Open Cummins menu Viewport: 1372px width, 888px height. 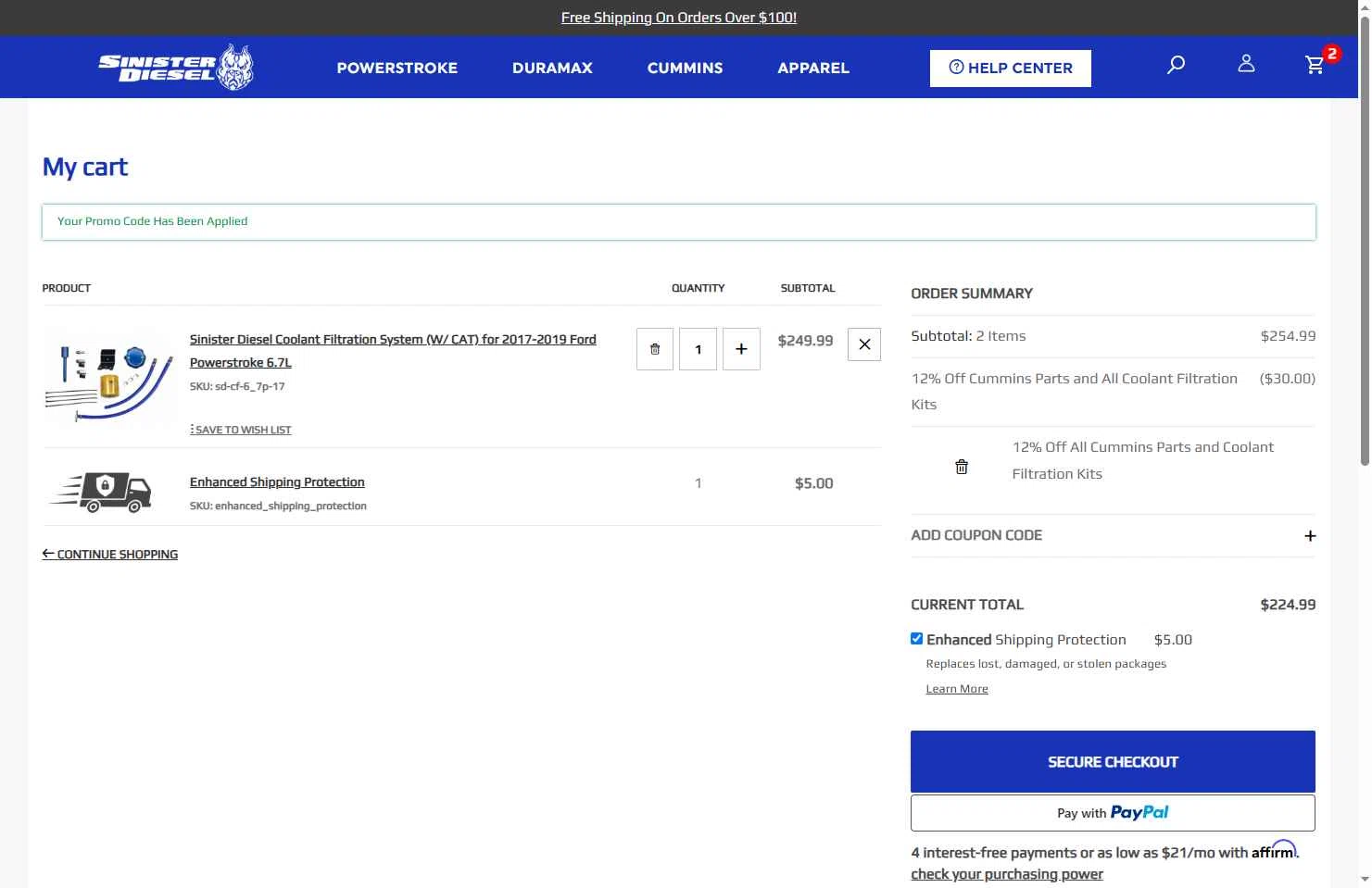click(685, 68)
